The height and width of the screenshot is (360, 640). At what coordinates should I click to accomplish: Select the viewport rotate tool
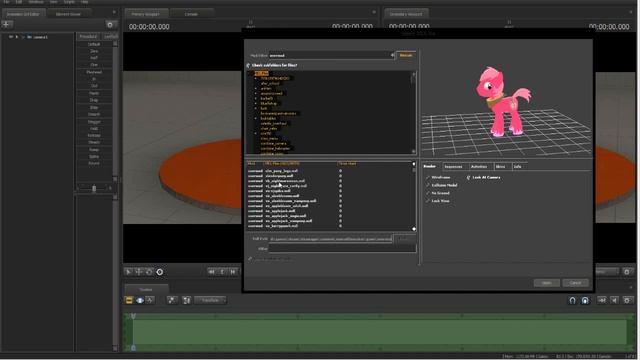point(149,272)
